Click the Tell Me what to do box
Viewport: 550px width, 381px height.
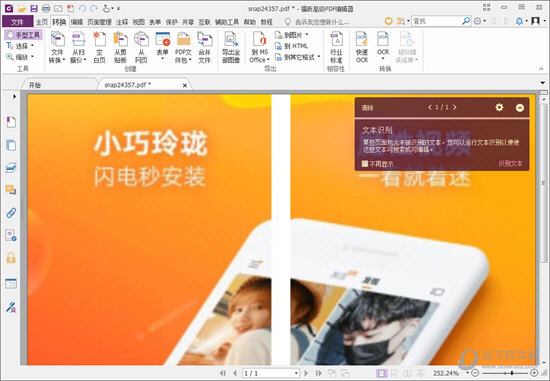318,22
